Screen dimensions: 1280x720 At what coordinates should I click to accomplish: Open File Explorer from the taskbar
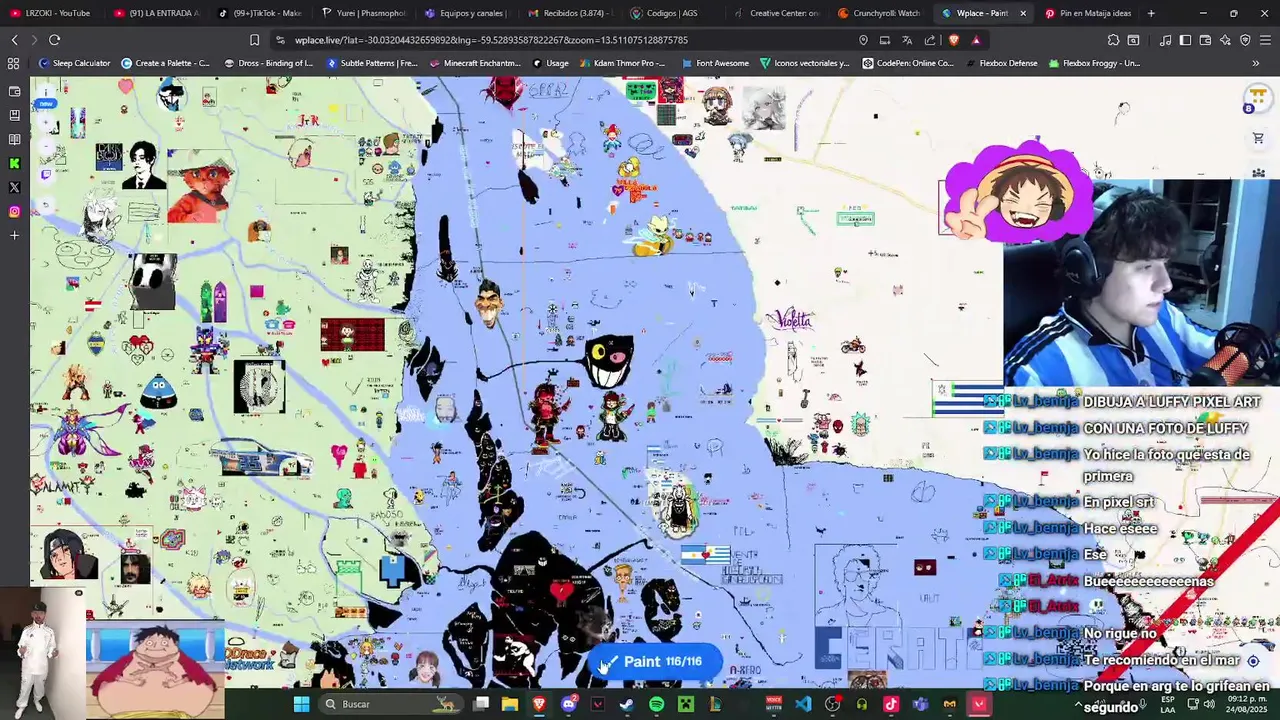(x=510, y=704)
